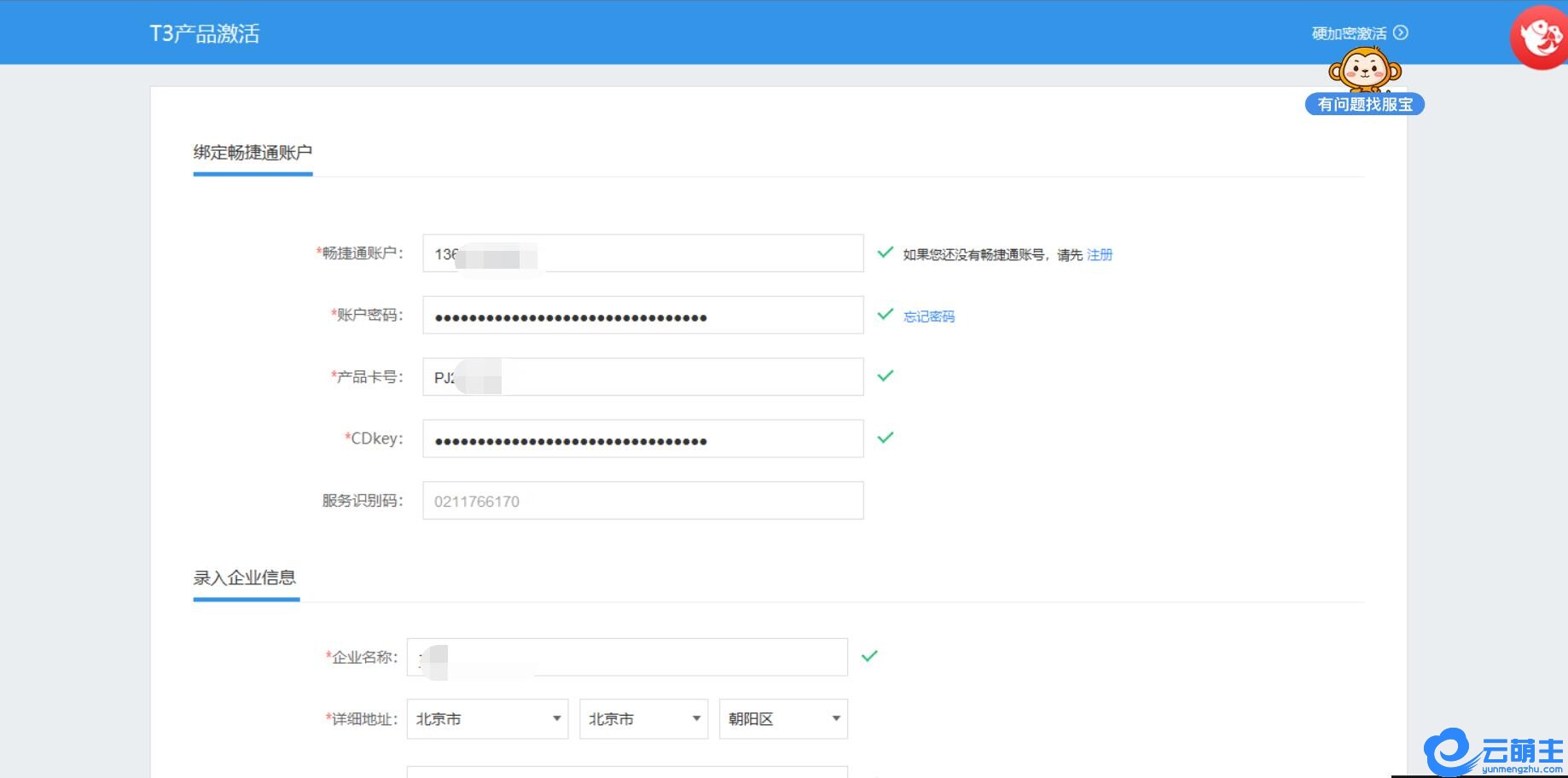The height and width of the screenshot is (778, 1568).
Task: Click green checkmark beside 企业名称 field
Action: [869, 657]
